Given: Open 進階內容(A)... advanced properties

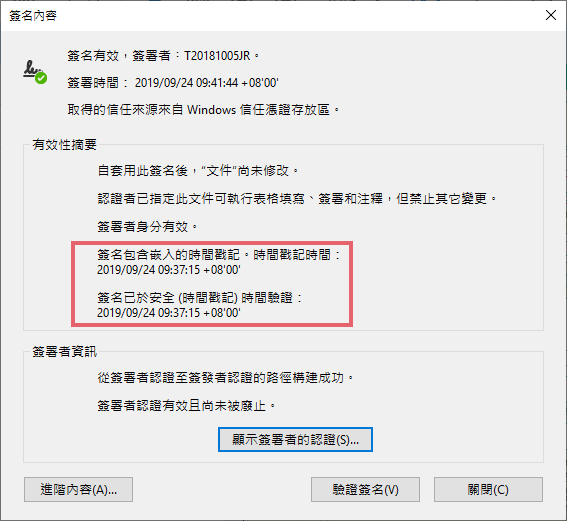Looking at the screenshot, I should point(78,489).
